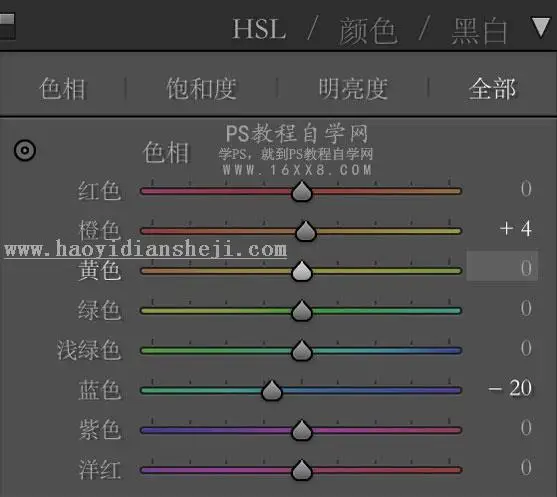Click the 洋红 slider label
Viewport: 557px width, 497px height.
pos(99,469)
